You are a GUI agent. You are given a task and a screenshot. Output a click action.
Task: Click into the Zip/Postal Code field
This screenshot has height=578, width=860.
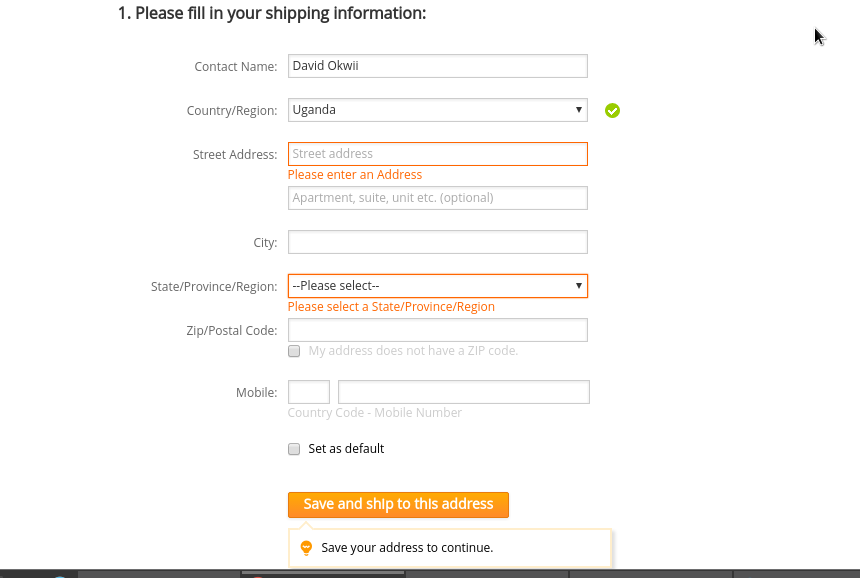pyautogui.click(x=437, y=330)
